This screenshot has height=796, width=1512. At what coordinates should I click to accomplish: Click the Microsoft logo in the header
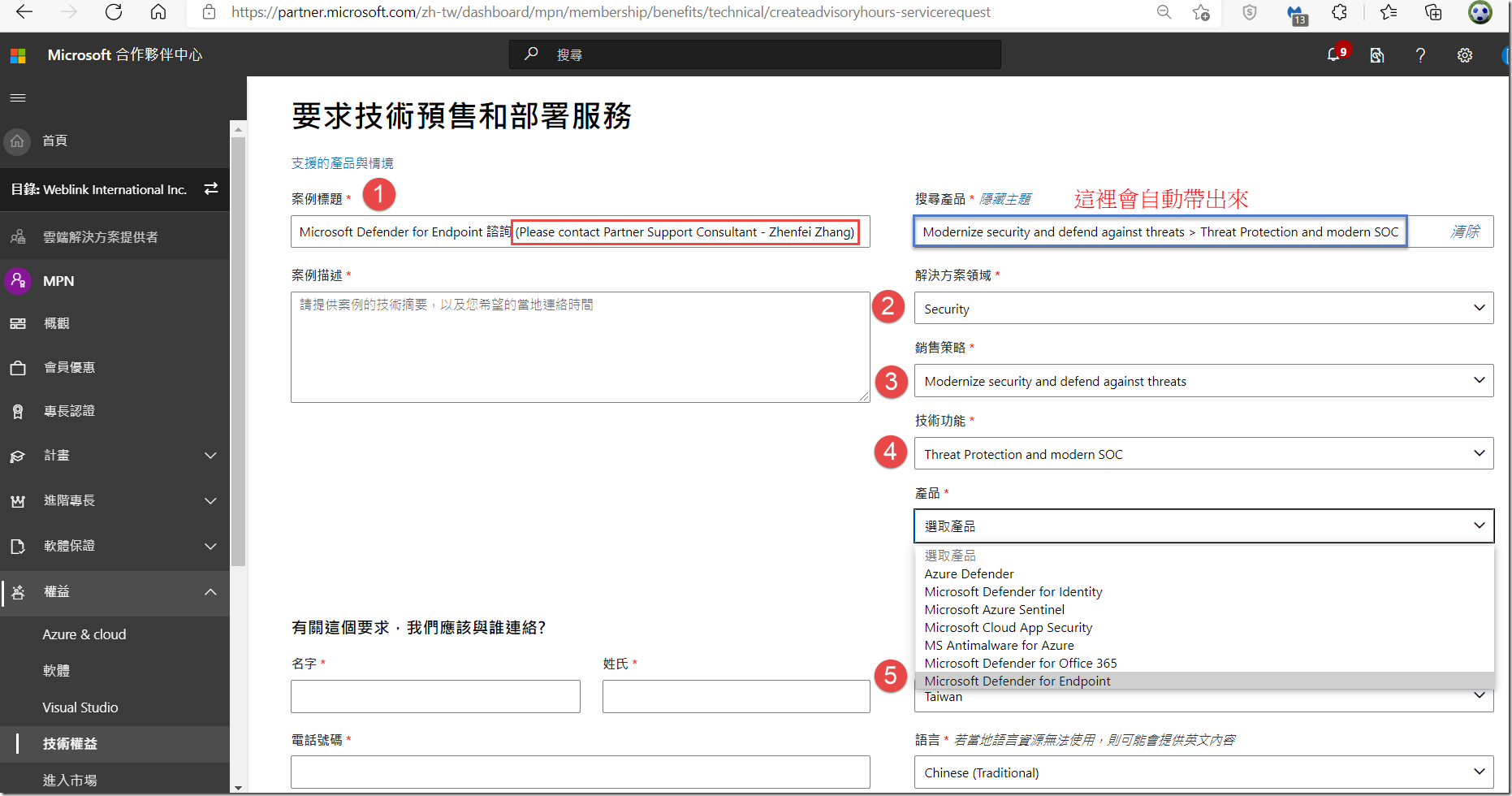[x=18, y=55]
